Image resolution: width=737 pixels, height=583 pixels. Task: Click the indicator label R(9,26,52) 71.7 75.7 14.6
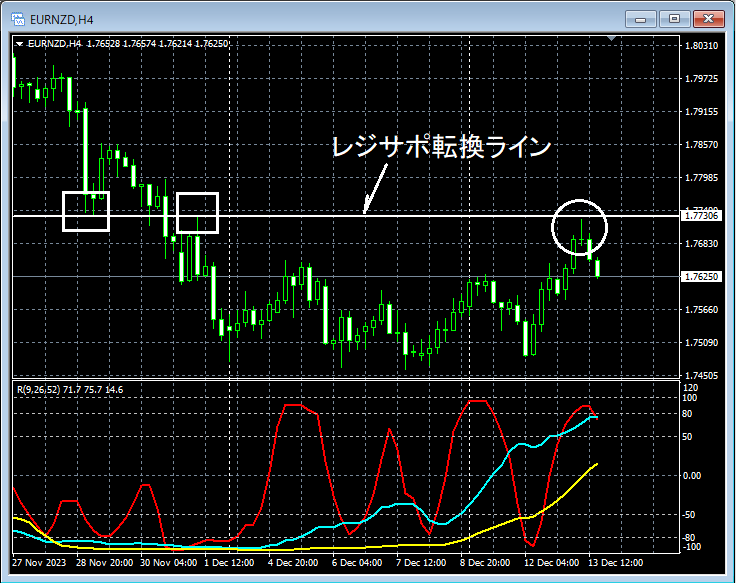pyautogui.click(x=70, y=390)
